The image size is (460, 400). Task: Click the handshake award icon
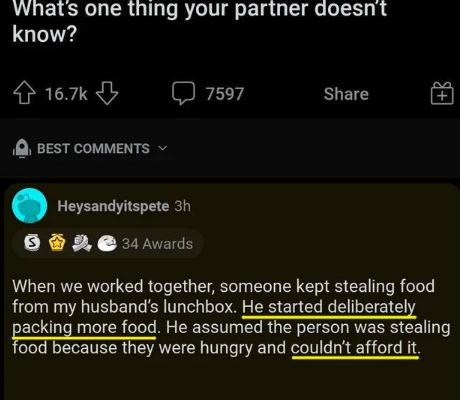click(82, 243)
